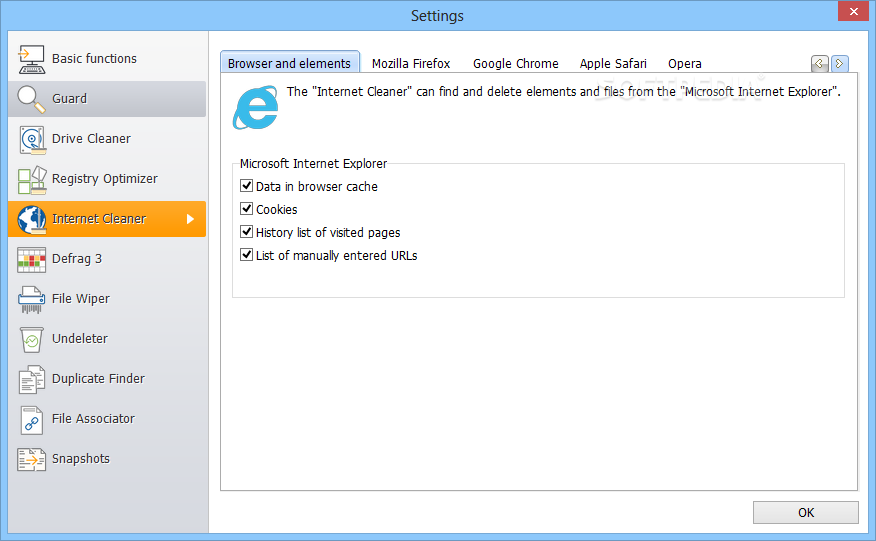This screenshot has width=876, height=541.
Task: Select the Defrag 3 label
Action: 77,259
